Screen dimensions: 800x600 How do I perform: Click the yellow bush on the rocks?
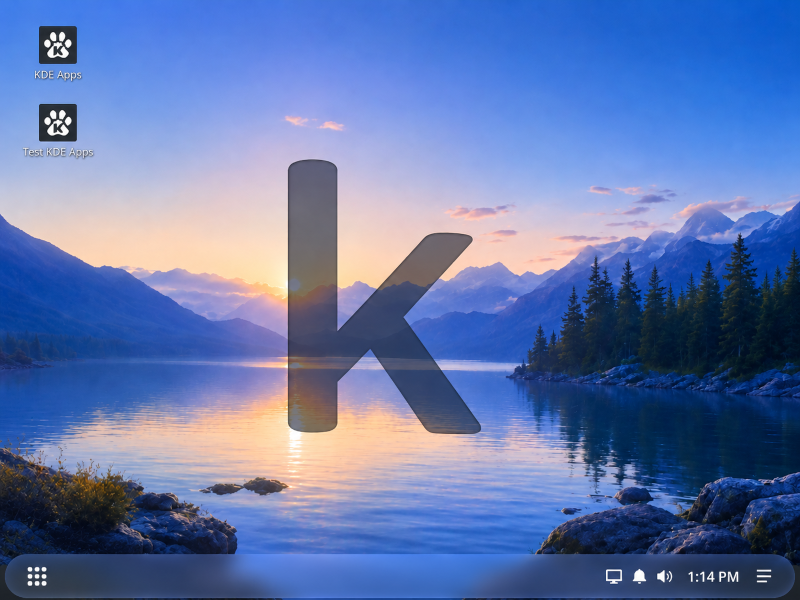[64, 492]
